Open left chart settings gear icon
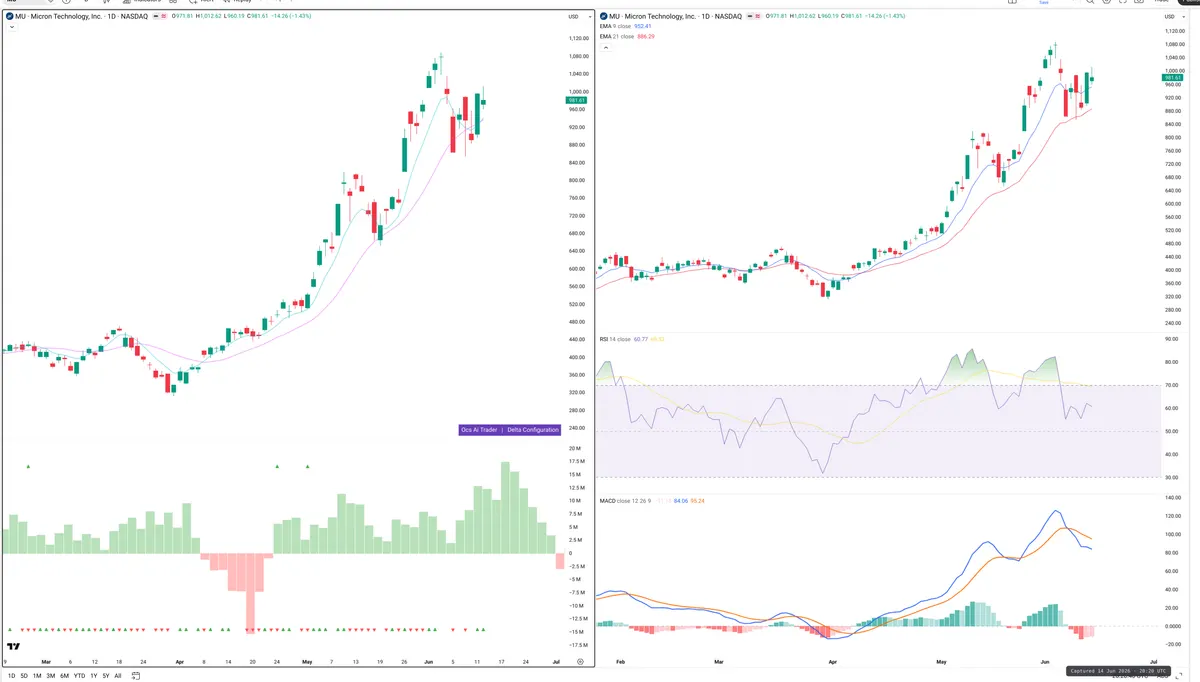Viewport: 1200px width, 682px height. [580, 661]
